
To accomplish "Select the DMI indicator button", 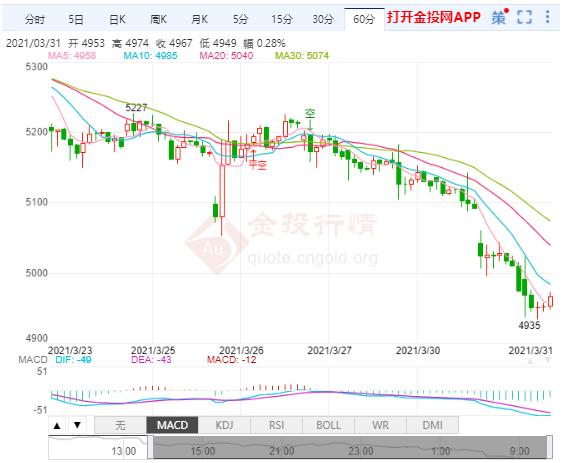I will 432,425.
